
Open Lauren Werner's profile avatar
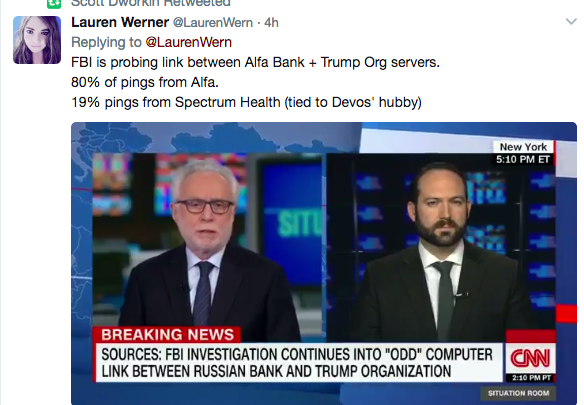click(x=37, y=40)
